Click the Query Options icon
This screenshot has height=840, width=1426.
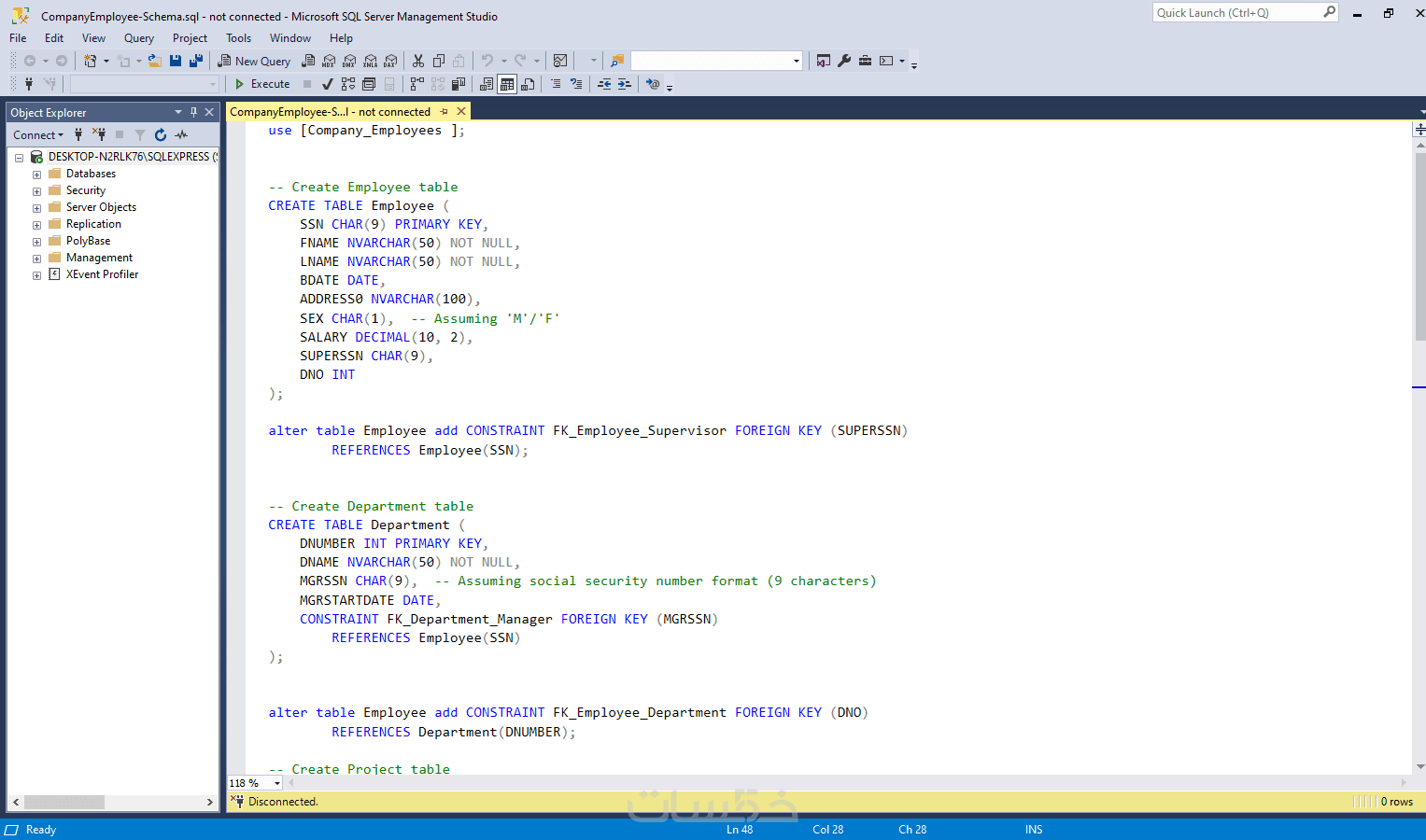pyautogui.click(x=369, y=84)
